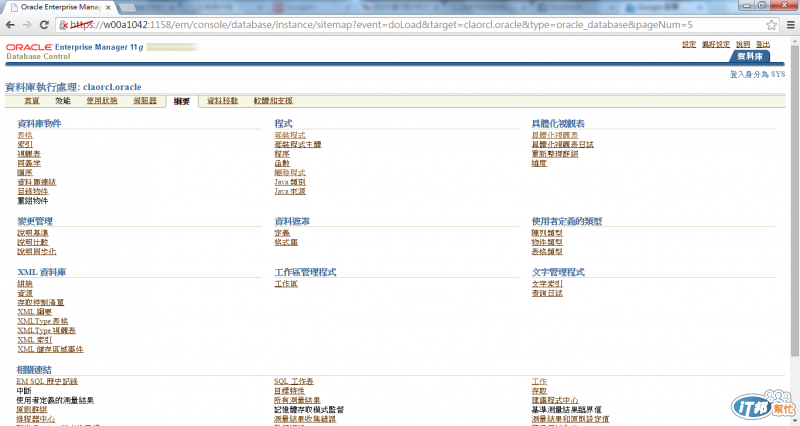Open the 所有測量結果 link
Viewport: 800px width, 426px height.
297,400
